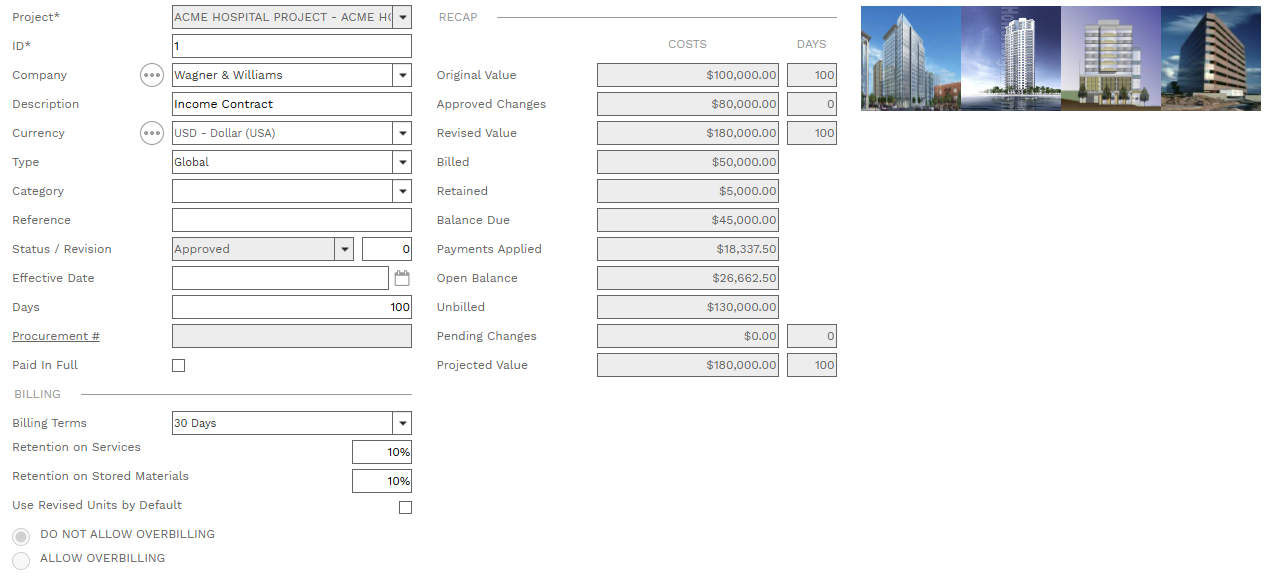Open the Effective Date calendar picker

402,278
